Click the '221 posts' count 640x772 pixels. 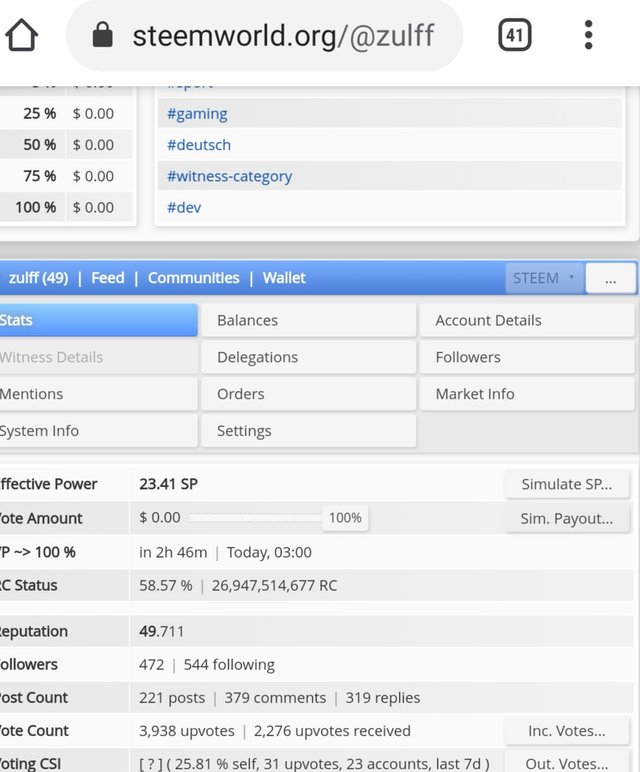click(x=172, y=698)
